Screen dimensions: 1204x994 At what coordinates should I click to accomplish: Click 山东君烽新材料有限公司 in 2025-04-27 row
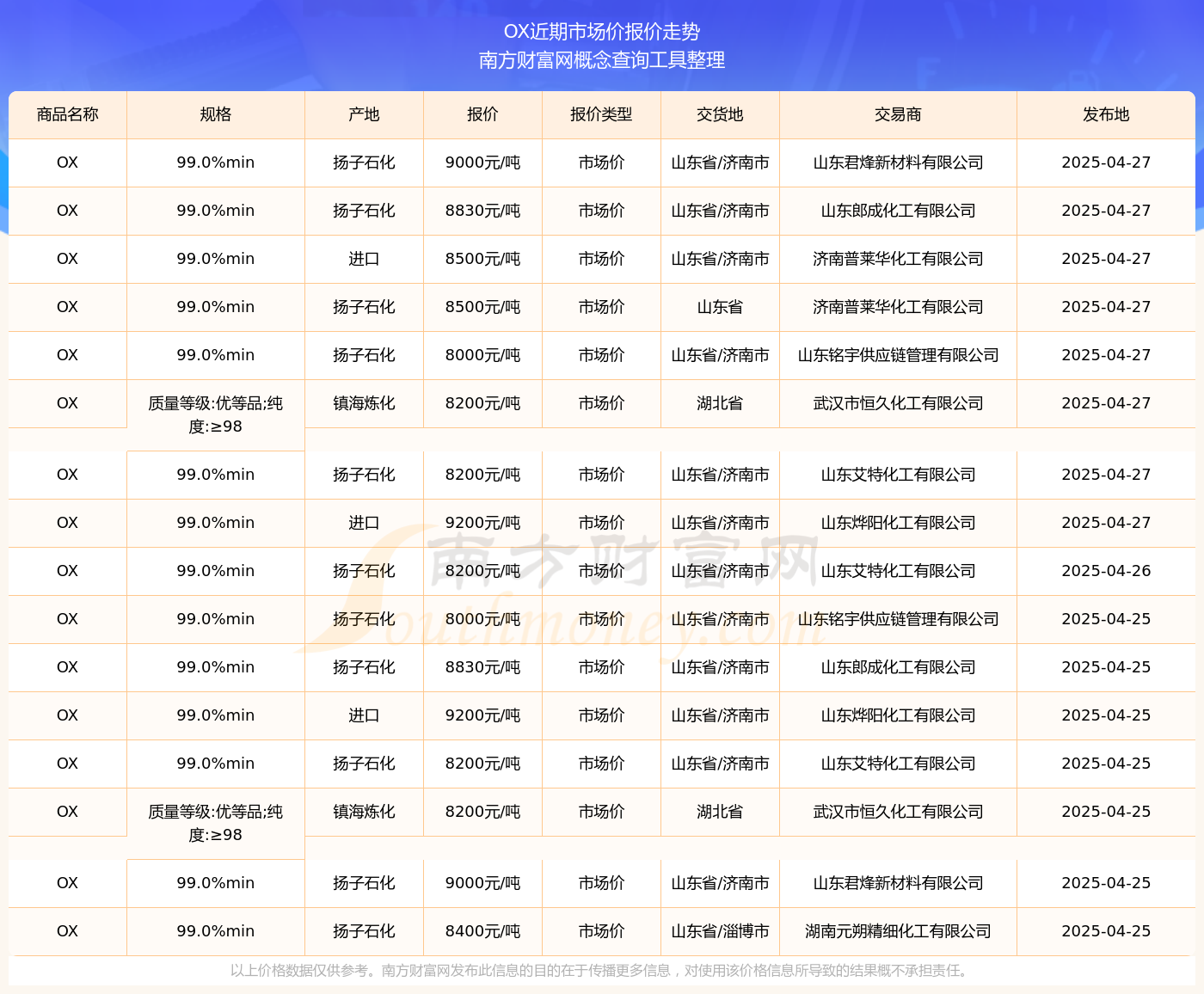pyautogui.click(x=898, y=163)
